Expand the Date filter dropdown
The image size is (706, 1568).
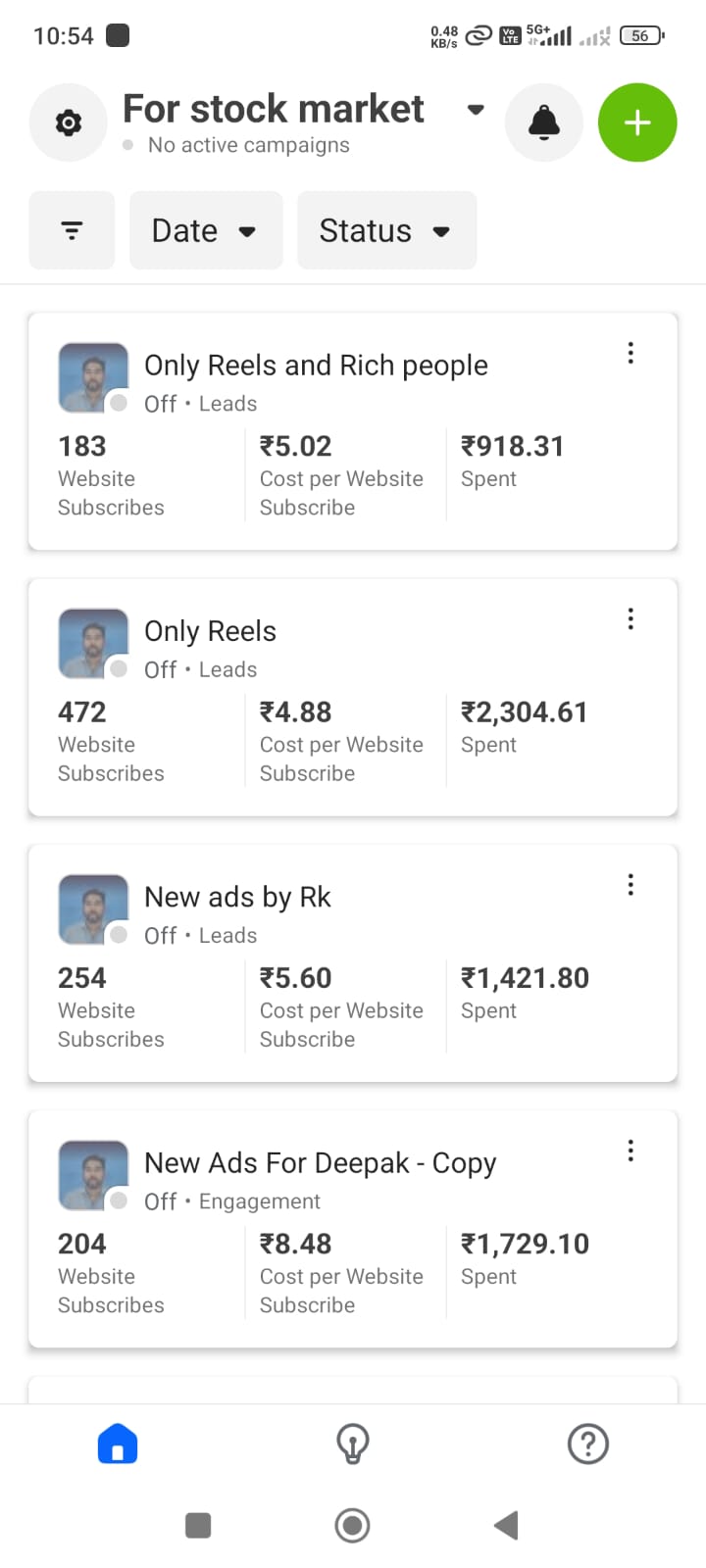[x=205, y=231]
